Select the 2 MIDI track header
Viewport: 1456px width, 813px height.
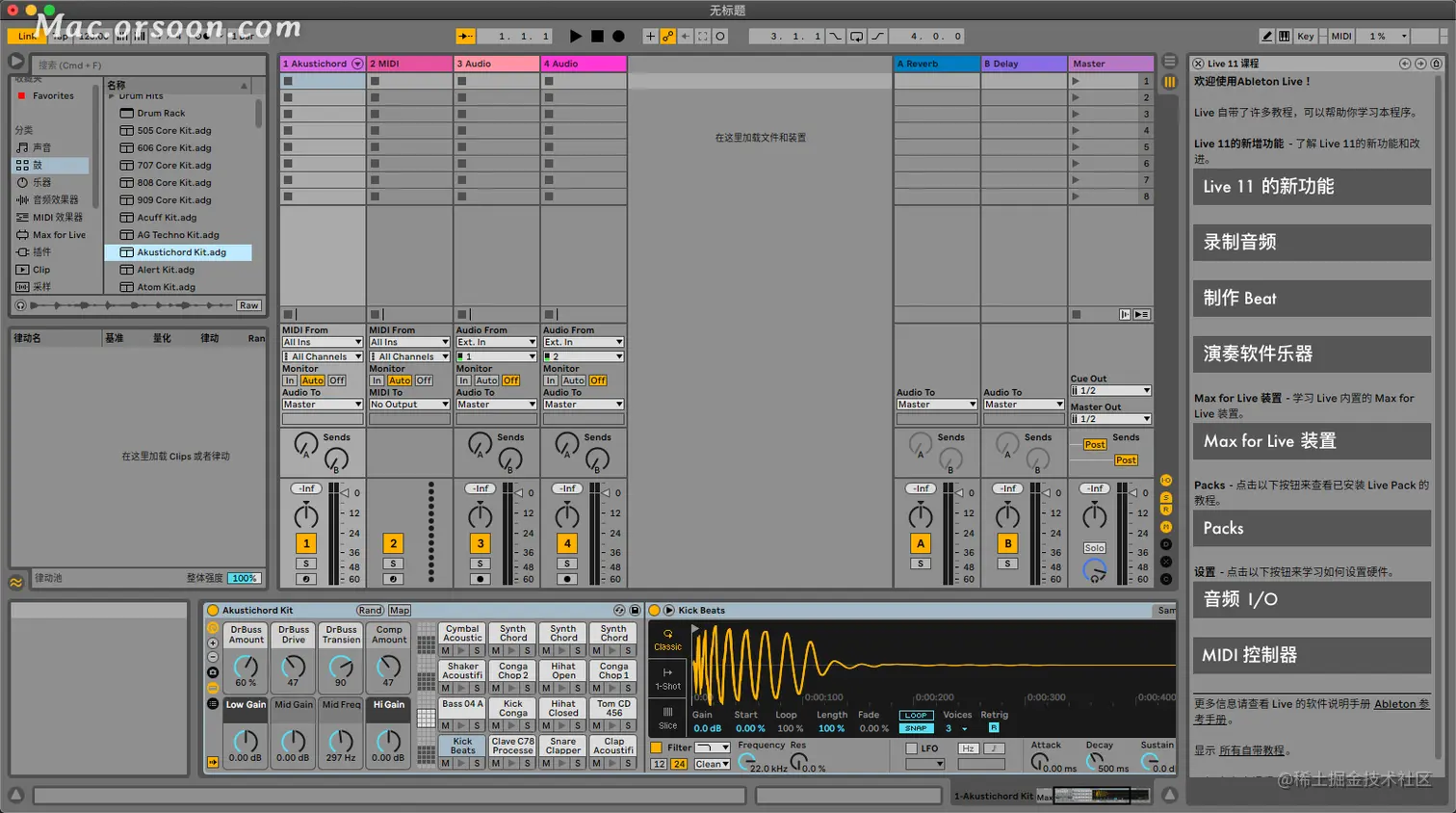tap(409, 64)
